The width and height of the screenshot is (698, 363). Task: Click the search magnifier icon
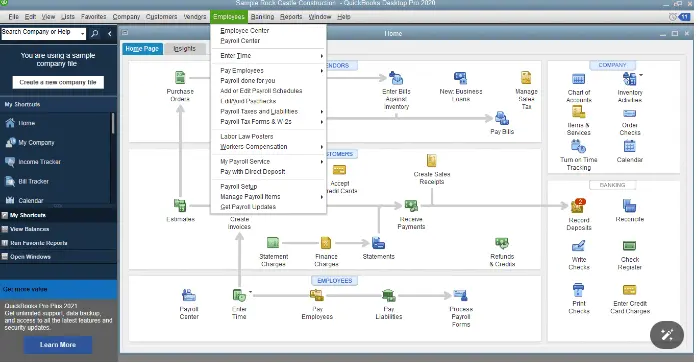94,33
